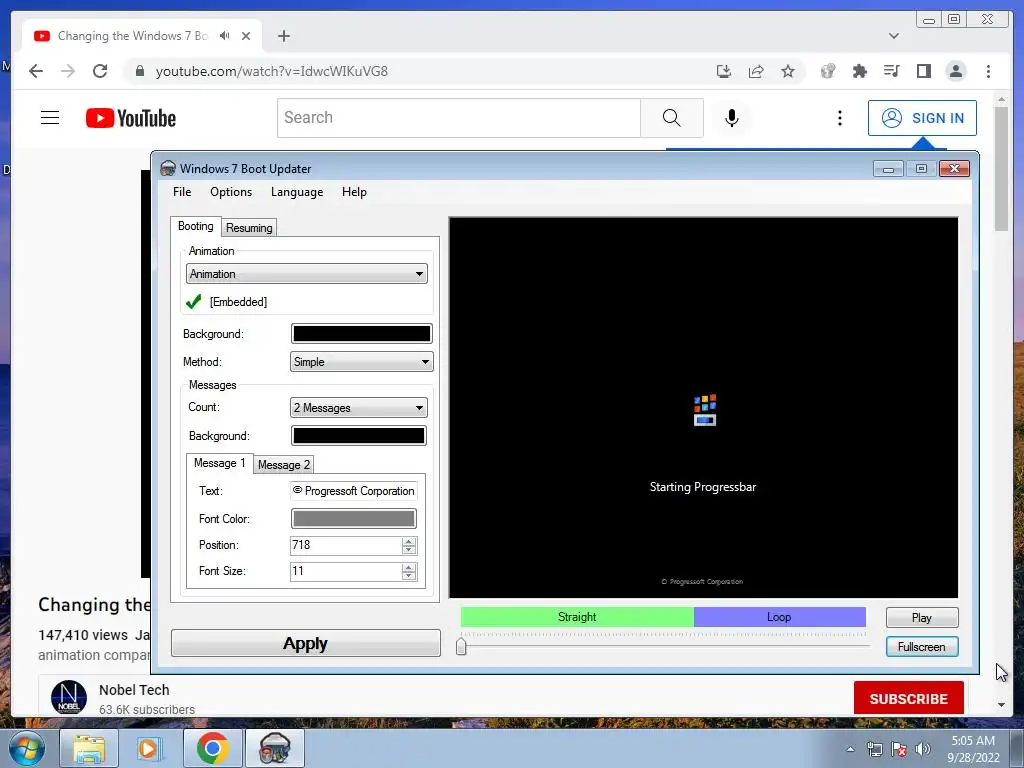Click the animation frame slider handle

click(x=461, y=646)
